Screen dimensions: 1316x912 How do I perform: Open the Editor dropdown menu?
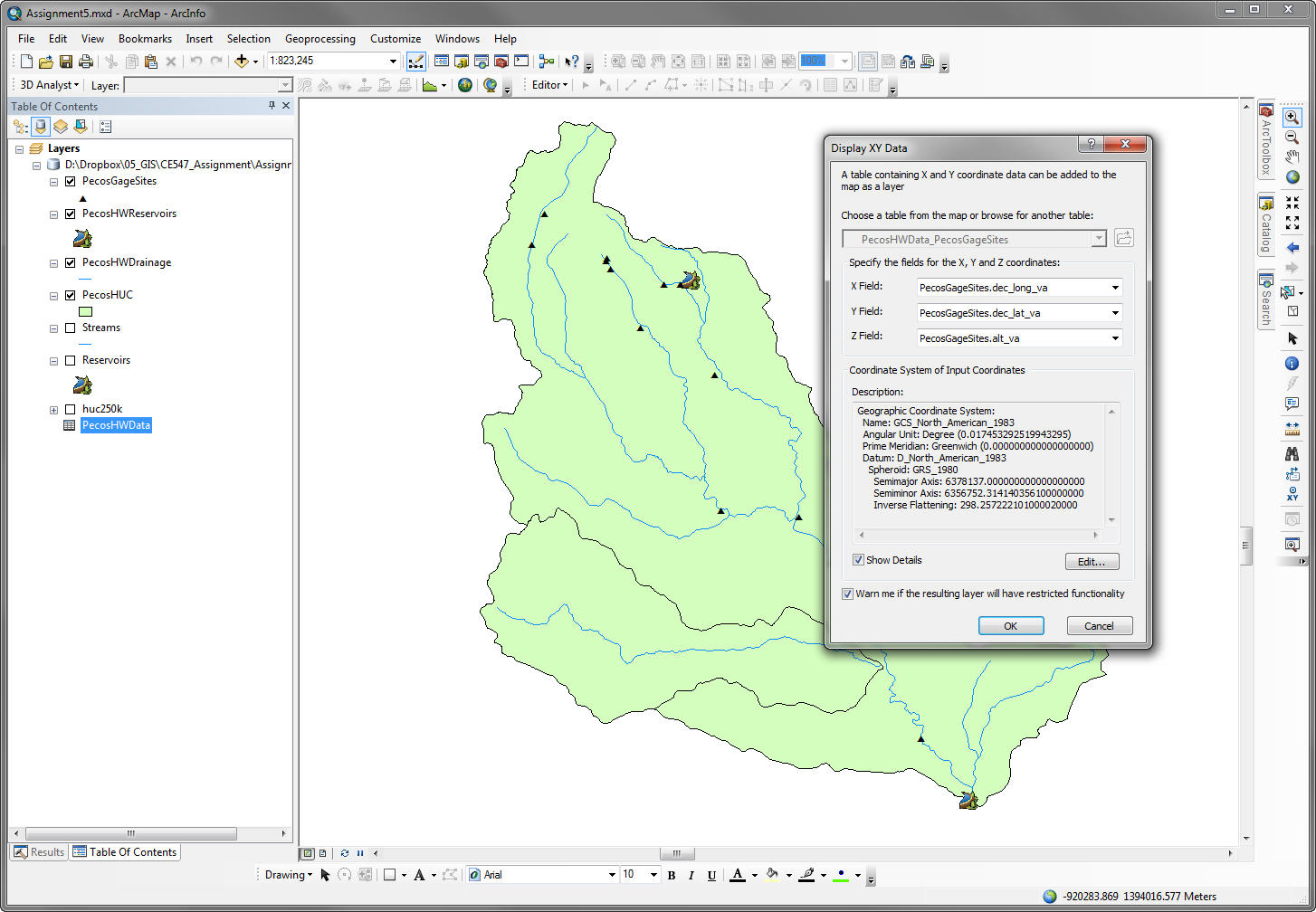(549, 85)
